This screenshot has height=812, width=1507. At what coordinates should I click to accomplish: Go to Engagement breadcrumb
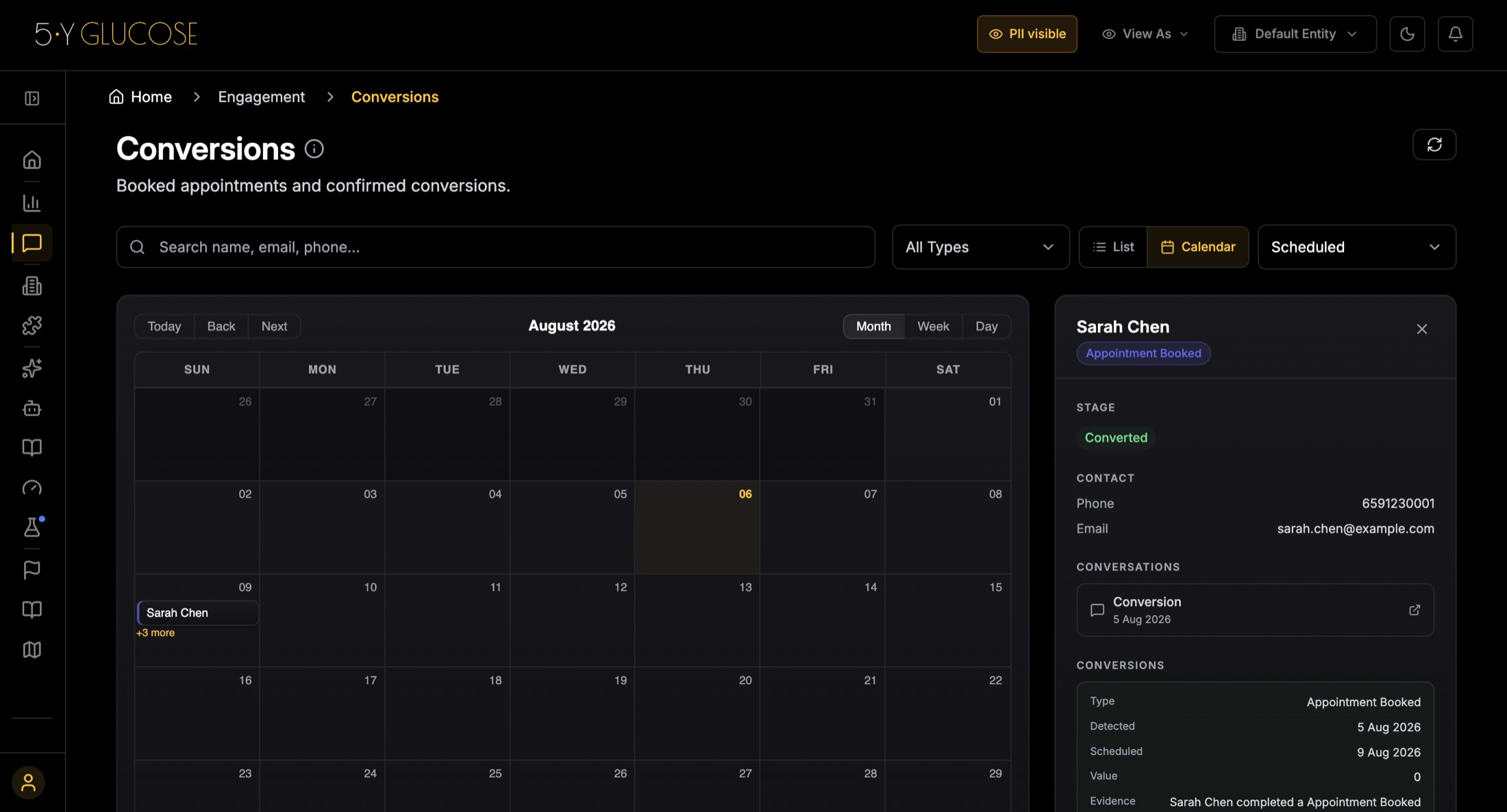262,97
